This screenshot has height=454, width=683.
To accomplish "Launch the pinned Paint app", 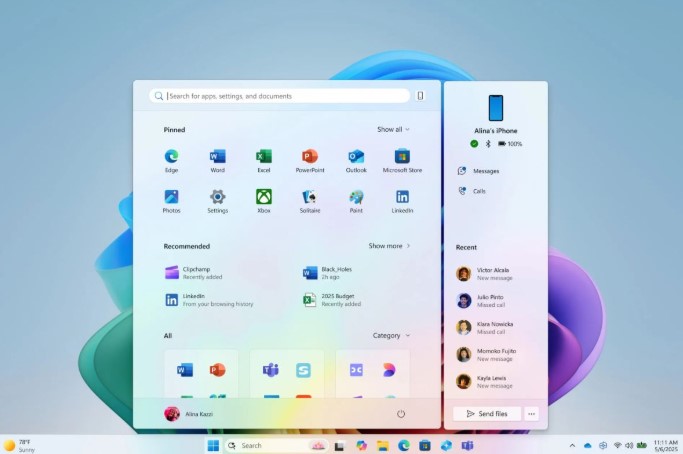I will pos(356,201).
